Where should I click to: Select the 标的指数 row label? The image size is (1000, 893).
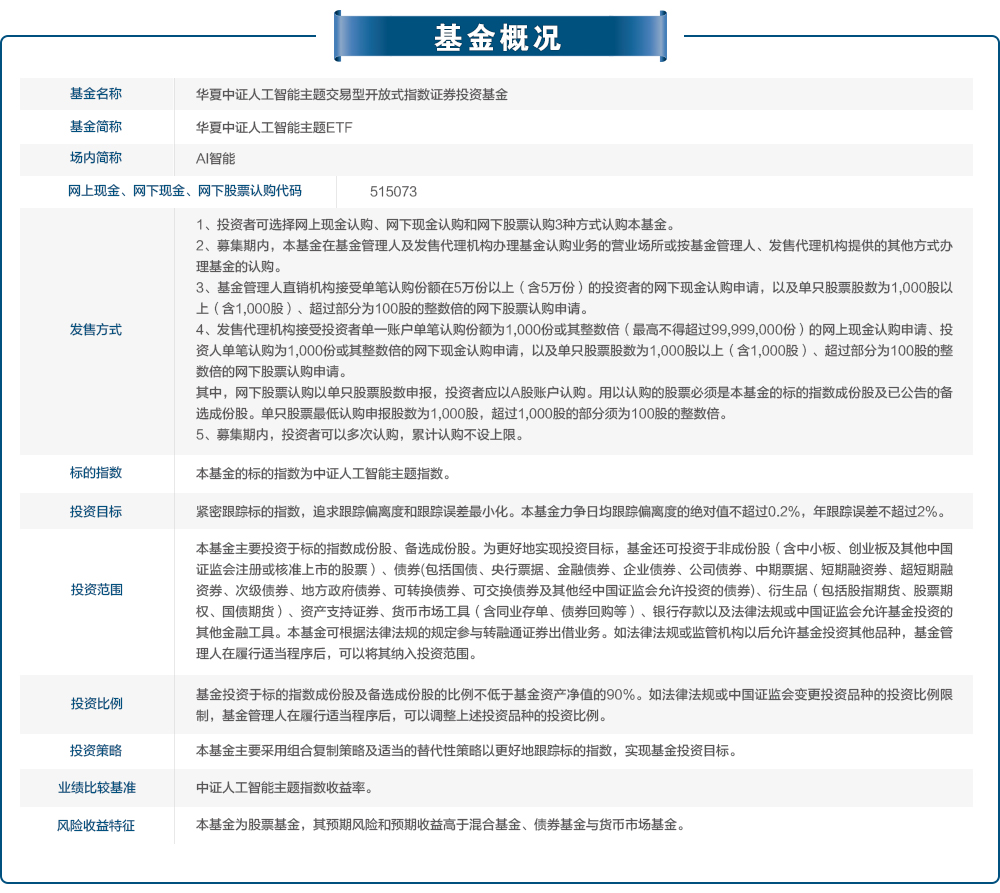96,473
